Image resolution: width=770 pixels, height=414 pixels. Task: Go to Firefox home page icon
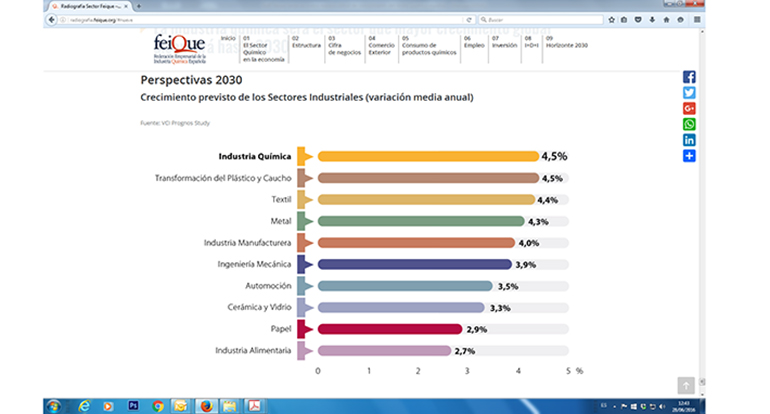tap(667, 19)
